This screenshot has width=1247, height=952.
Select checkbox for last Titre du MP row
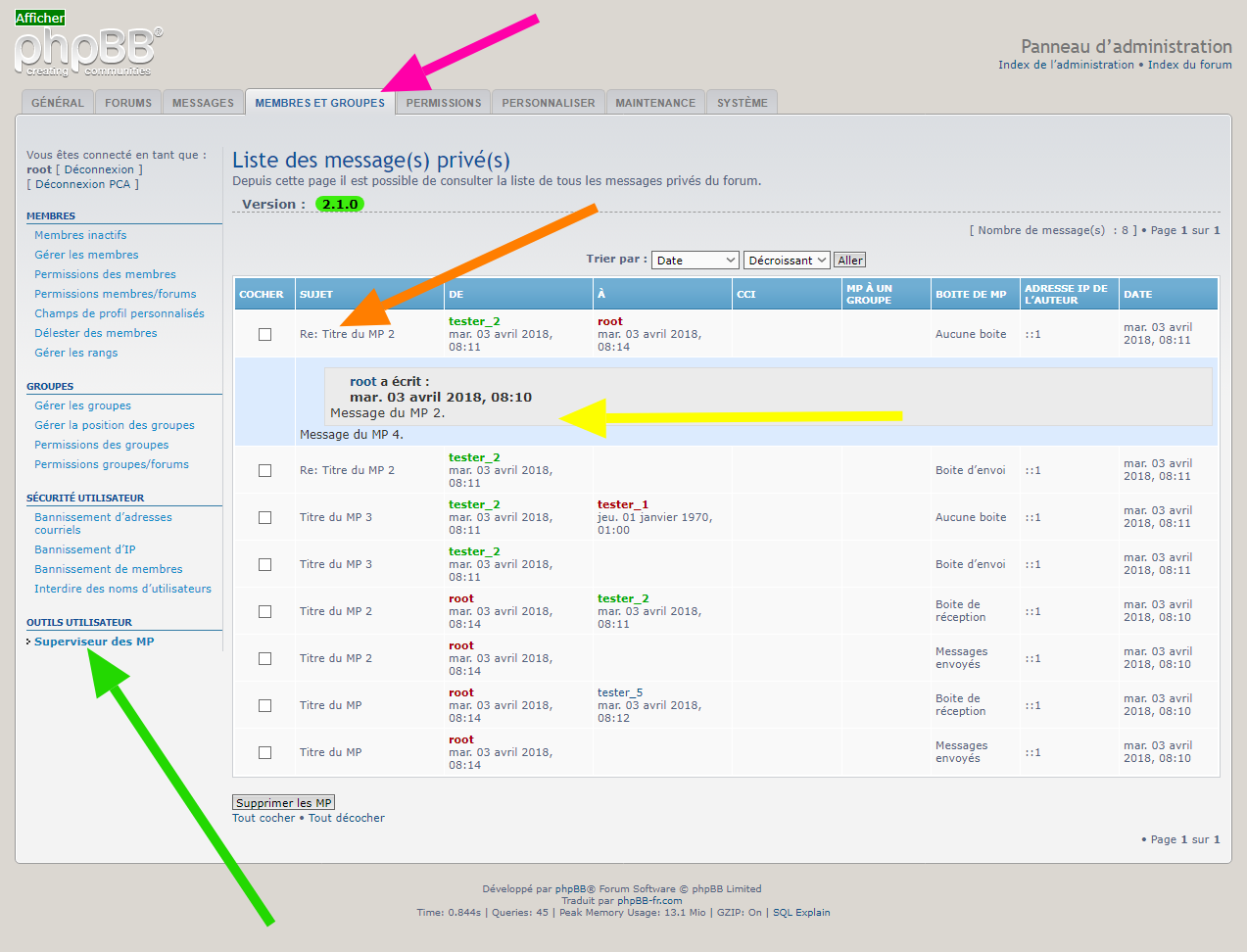click(264, 752)
